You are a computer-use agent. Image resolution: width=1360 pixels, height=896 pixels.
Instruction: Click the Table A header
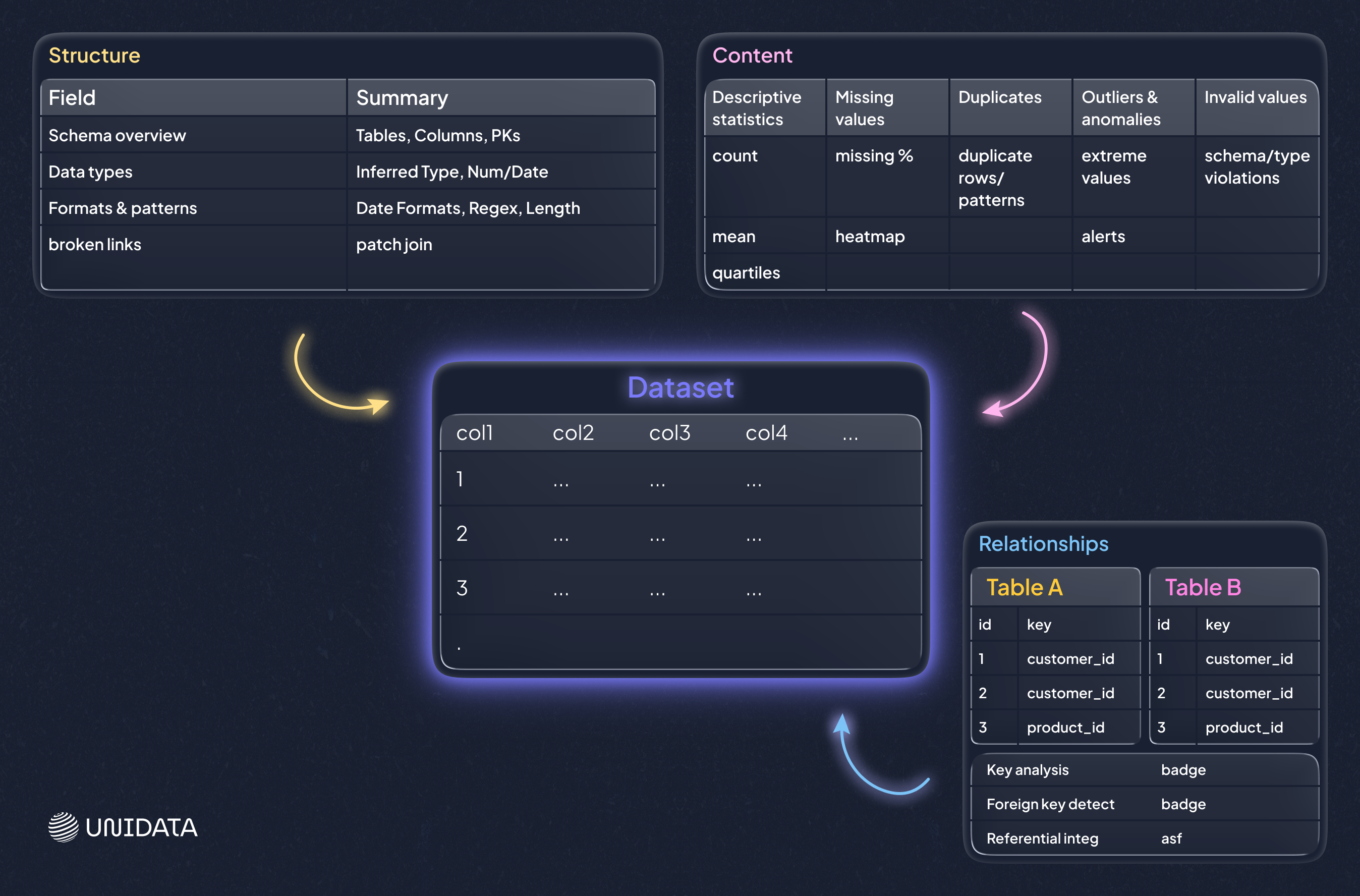[x=1024, y=587]
